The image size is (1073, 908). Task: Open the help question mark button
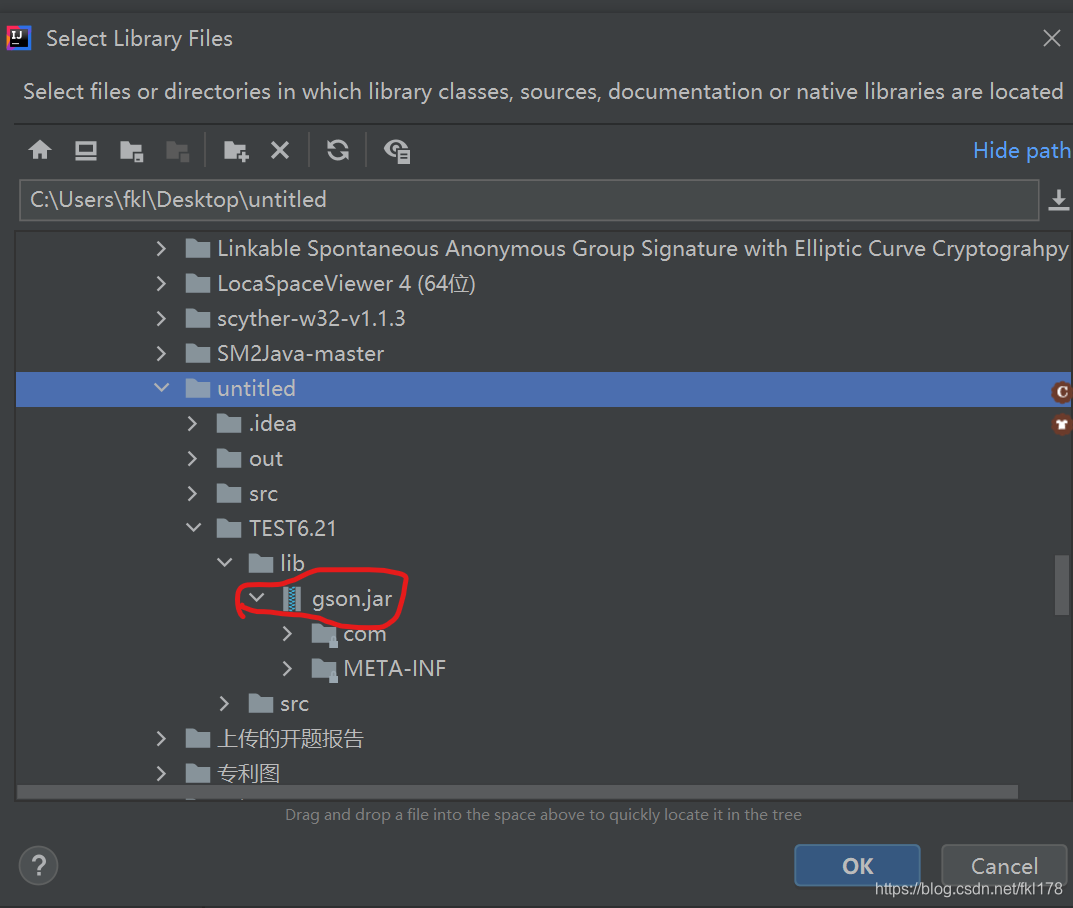coord(39,866)
